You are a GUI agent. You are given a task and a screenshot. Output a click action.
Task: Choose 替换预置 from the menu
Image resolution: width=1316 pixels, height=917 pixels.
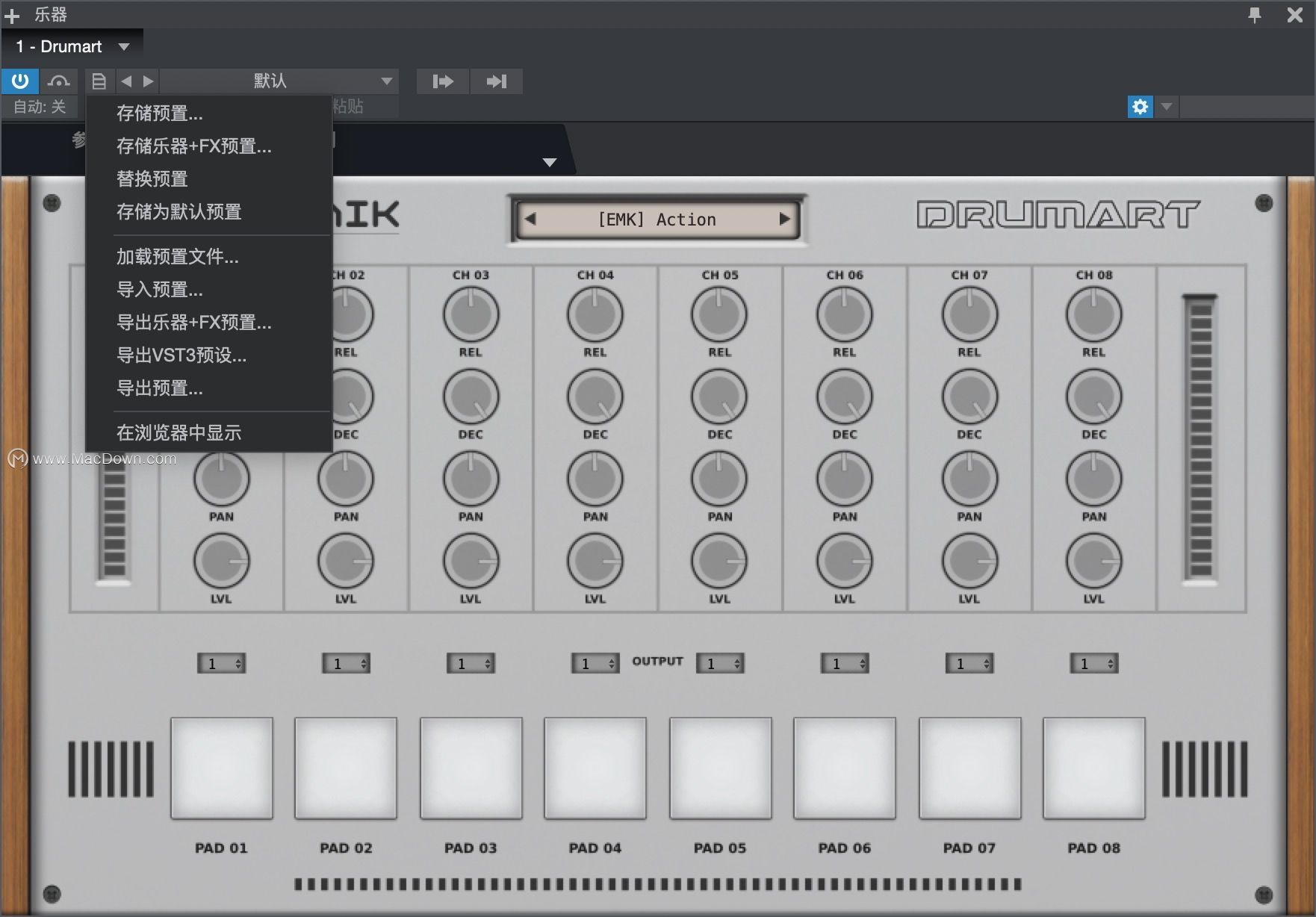(209, 179)
